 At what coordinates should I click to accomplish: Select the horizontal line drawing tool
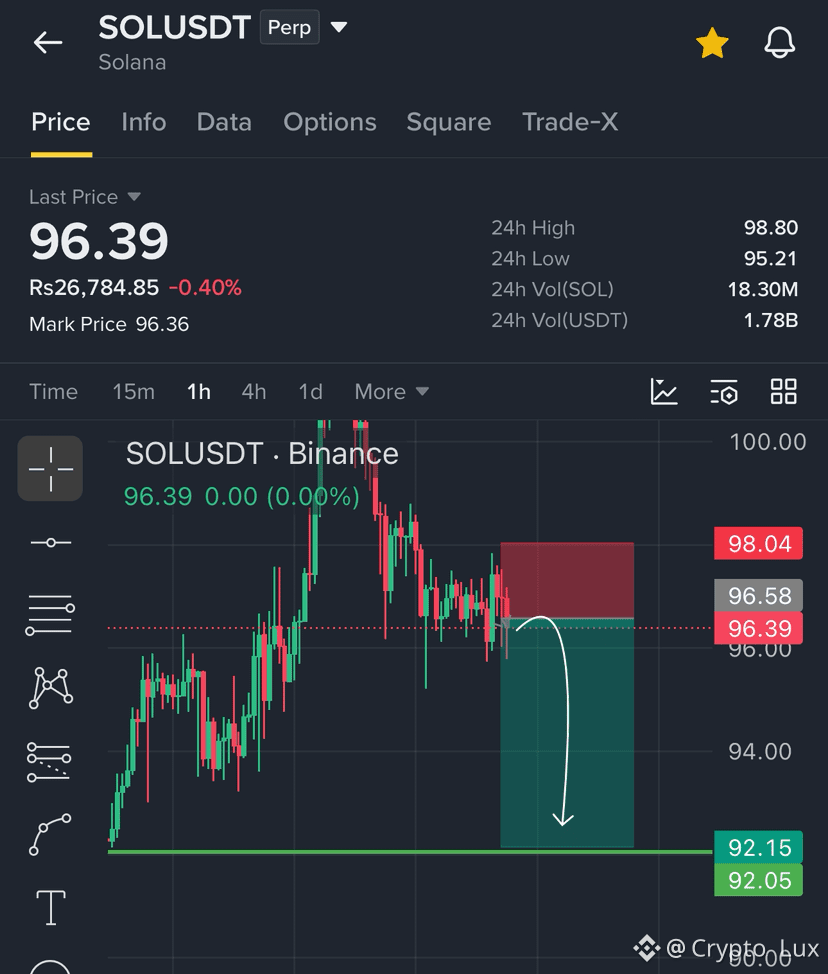pyautogui.click(x=50, y=543)
